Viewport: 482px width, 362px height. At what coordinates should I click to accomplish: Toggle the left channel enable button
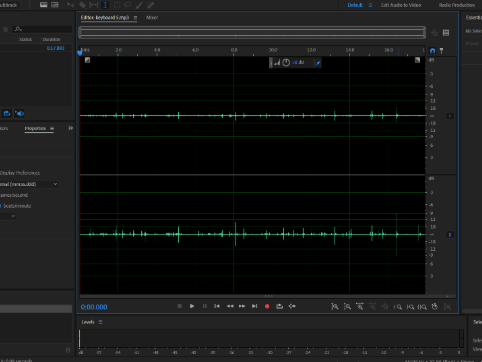click(x=450, y=116)
